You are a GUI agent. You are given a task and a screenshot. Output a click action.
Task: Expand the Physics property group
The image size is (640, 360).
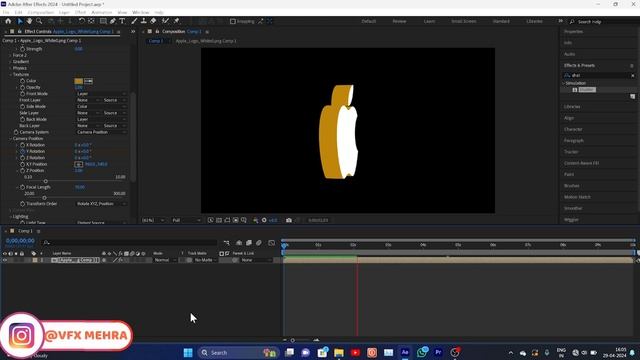[11, 69]
